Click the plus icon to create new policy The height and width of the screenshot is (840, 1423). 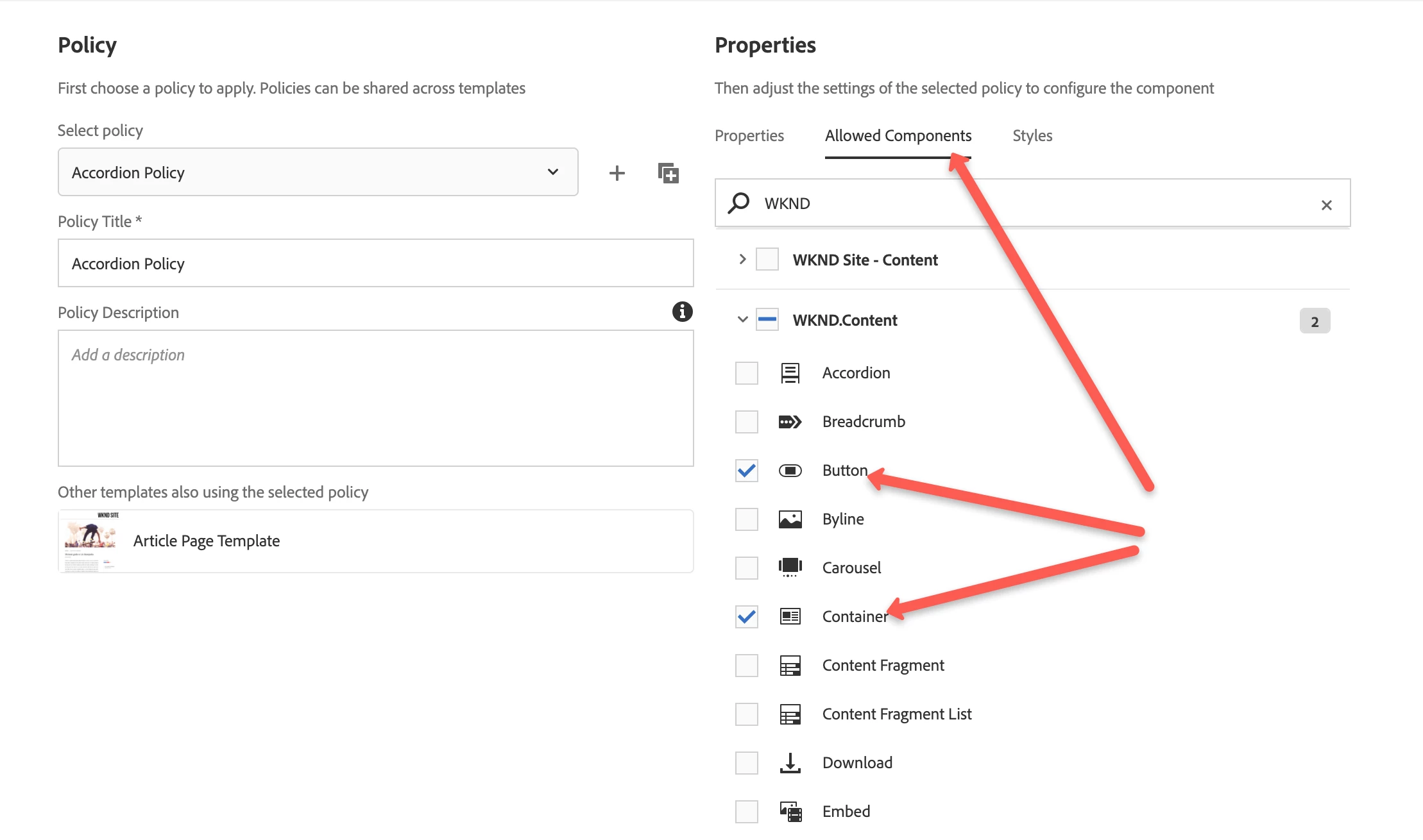[617, 172]
